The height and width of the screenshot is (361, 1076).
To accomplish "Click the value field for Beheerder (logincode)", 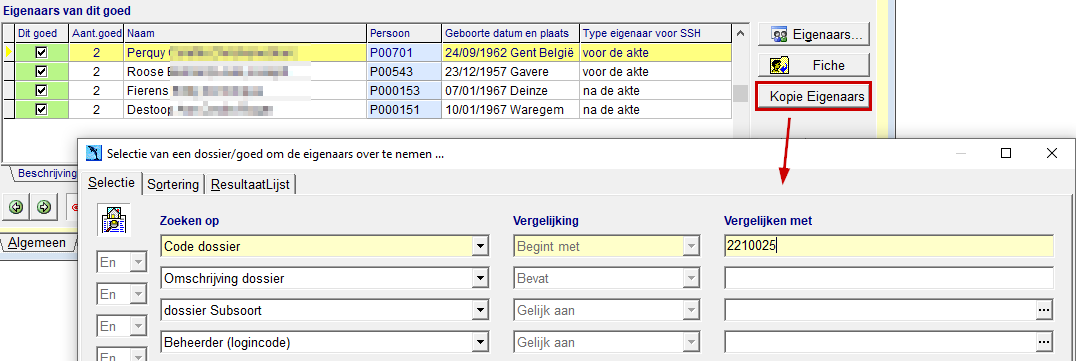I will [880, 342].
